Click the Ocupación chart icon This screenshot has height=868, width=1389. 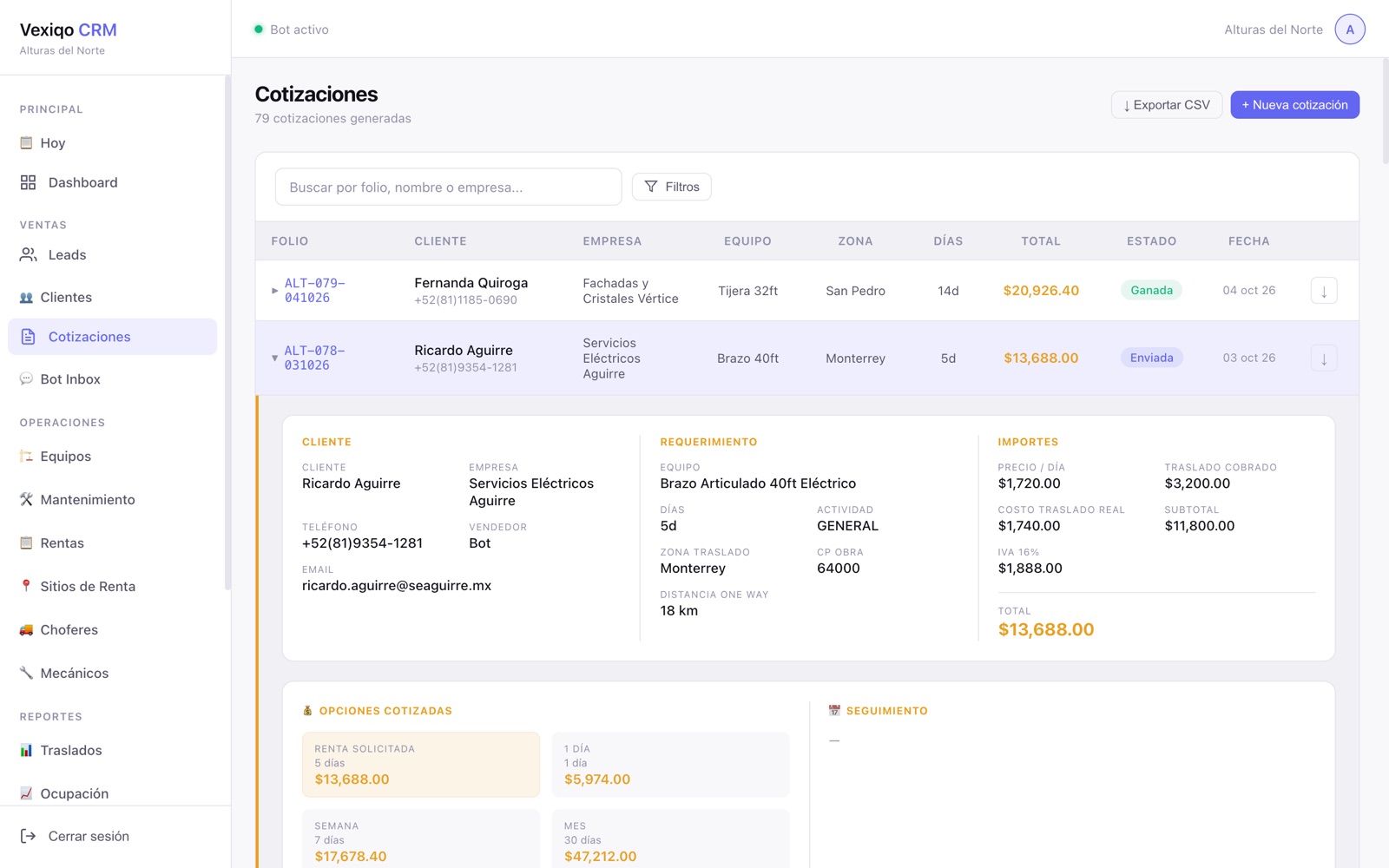(26, 793)
